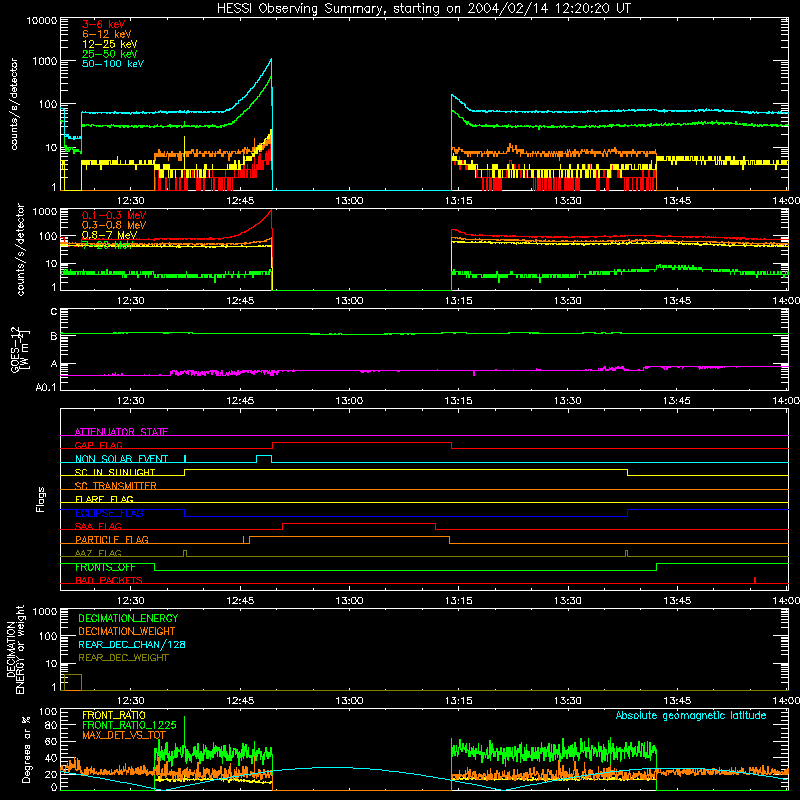
Task: Click the cyan 50-100 keV curve peak before the gap
Action: pyautogui.click(x=271, y=60)
